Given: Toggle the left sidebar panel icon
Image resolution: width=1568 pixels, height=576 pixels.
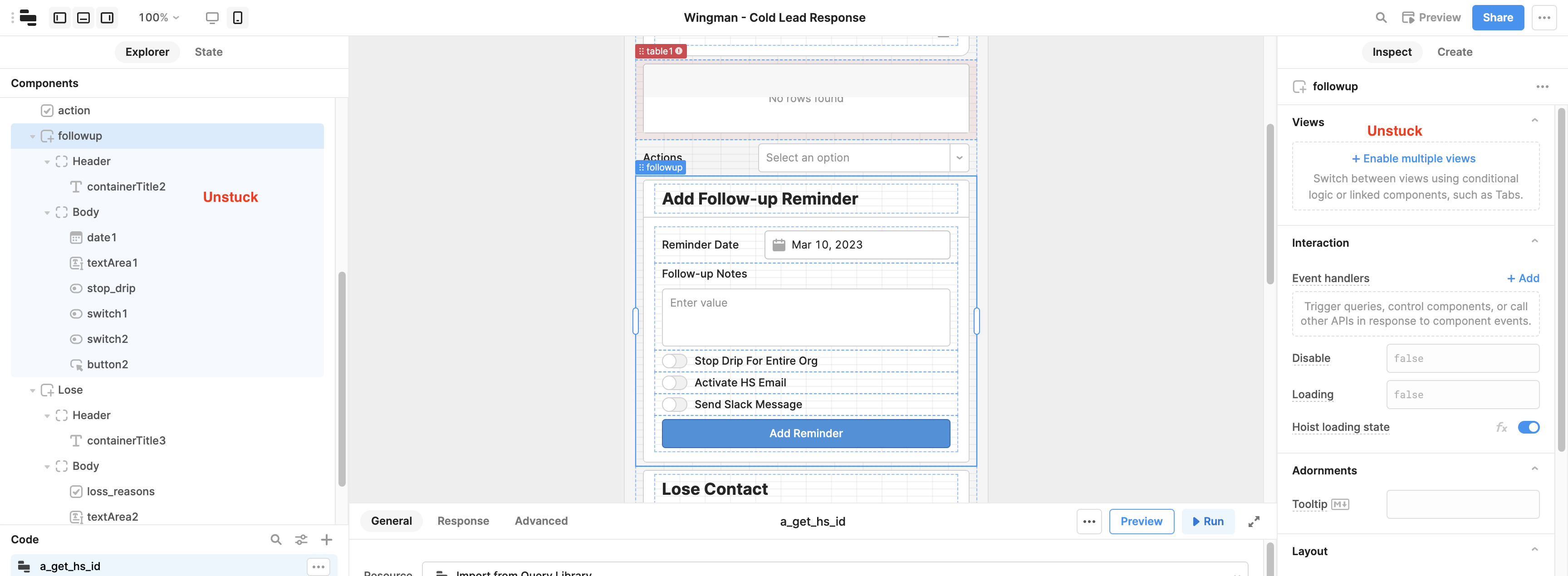Looking at the screenshot, I should coord(59,18).
